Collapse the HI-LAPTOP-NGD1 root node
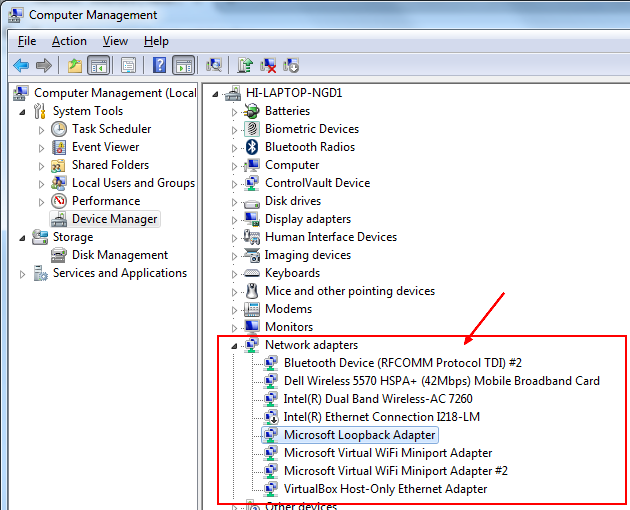630x510 pixels. pos(216,94)
